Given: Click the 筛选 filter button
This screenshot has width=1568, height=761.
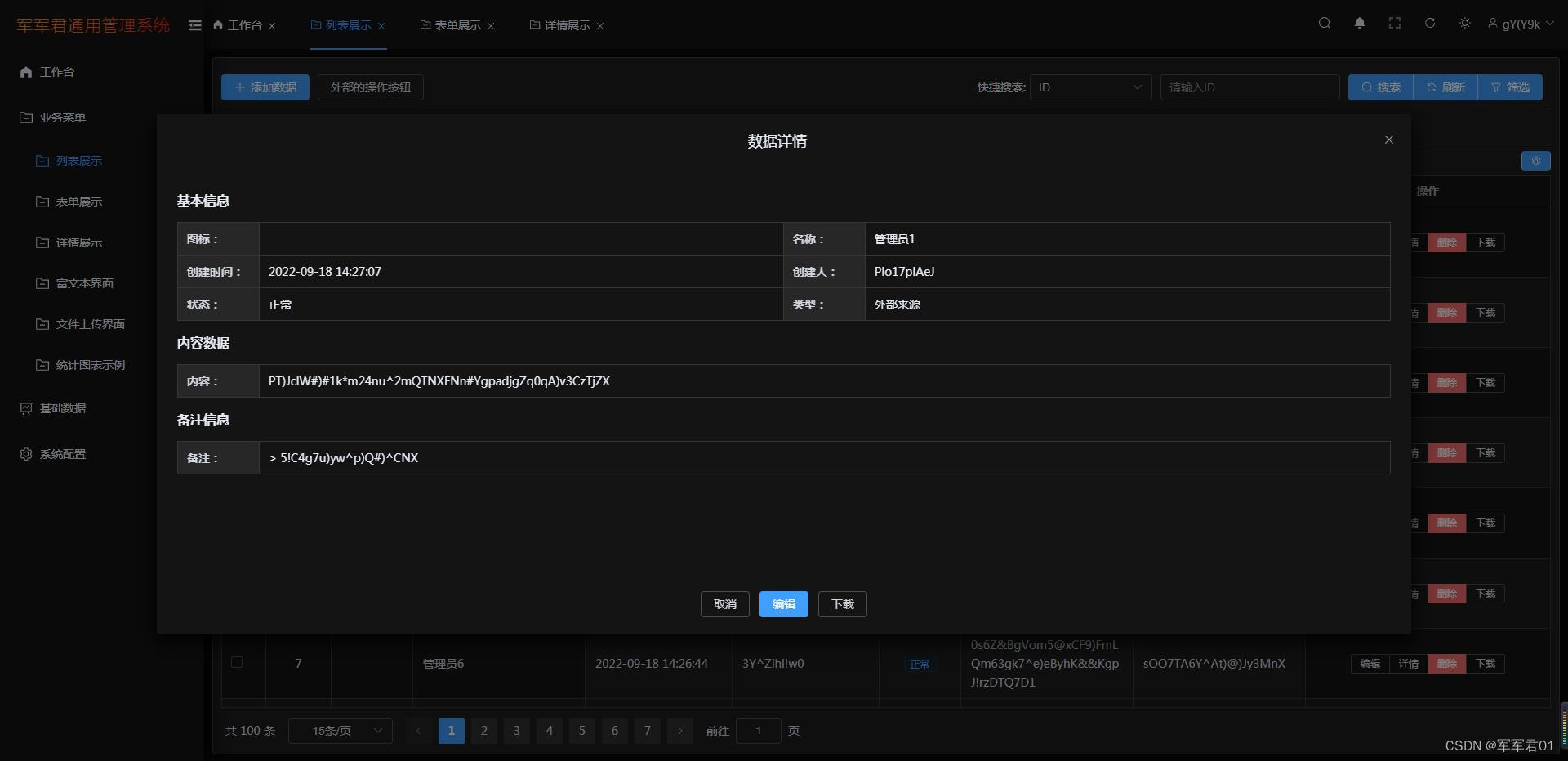Looking at the screenshot, I should pyautogui.click(x=1510, y=87).
